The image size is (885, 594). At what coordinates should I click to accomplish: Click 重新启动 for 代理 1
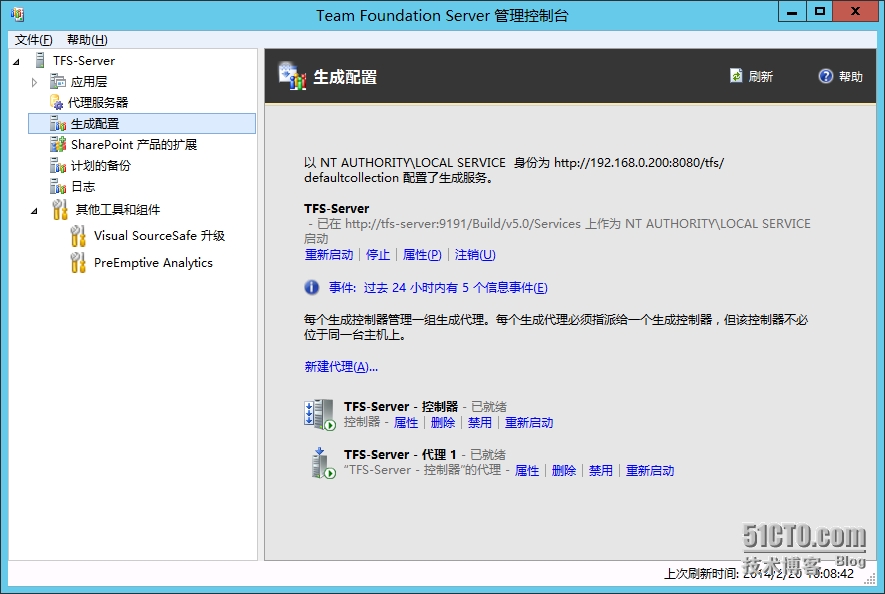(x=650, y=470)
